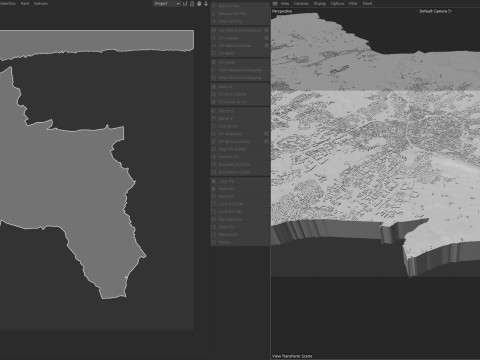Open the viewport Filter menu
The height and width of the screenshot is (360, 480).
pos(353,4)
